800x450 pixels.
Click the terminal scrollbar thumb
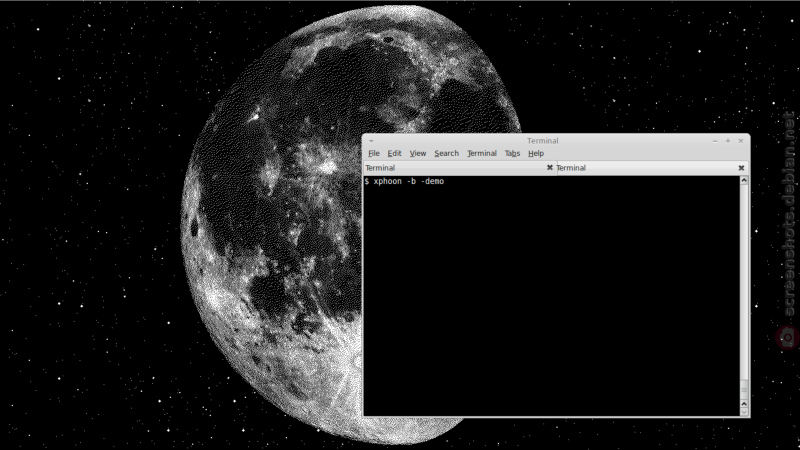point(744,389)
